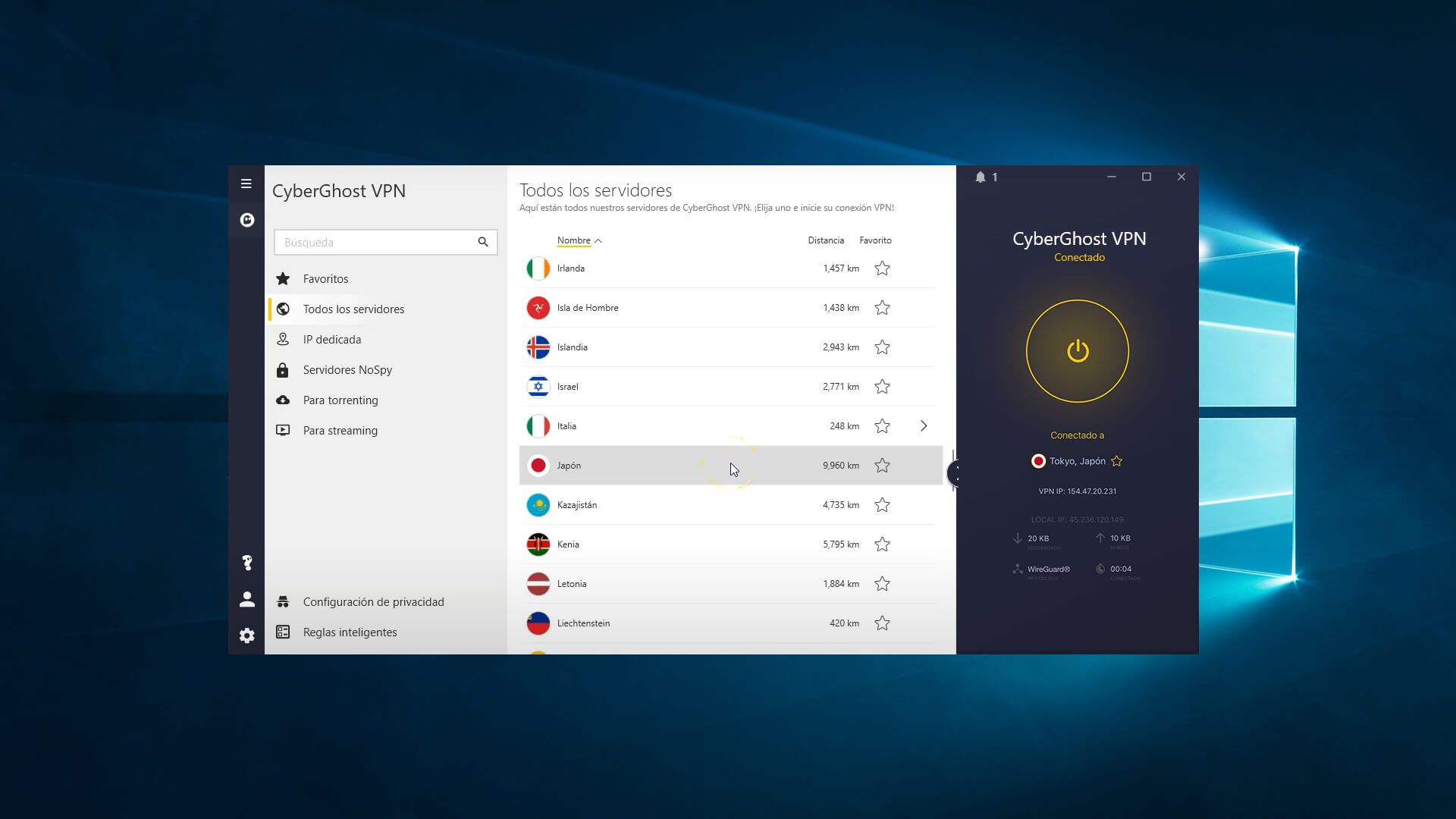The image size is (1456, 819).
Task: Click the WireGuard protocol icon
Action: pos(1017,569)
